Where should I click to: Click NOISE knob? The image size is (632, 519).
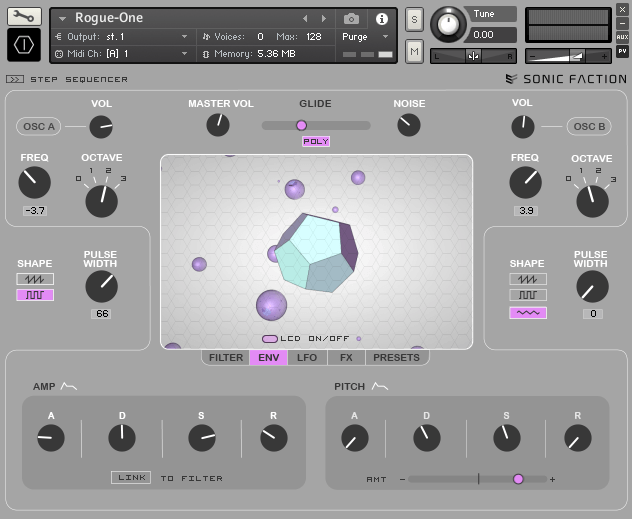click(409, 125)
